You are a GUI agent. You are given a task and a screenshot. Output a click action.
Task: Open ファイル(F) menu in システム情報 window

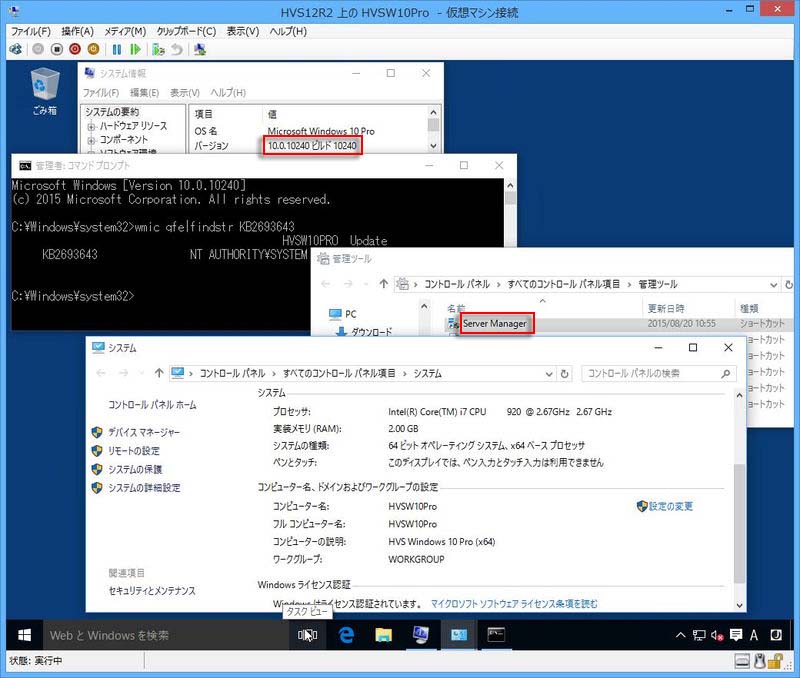coord(101,93)
